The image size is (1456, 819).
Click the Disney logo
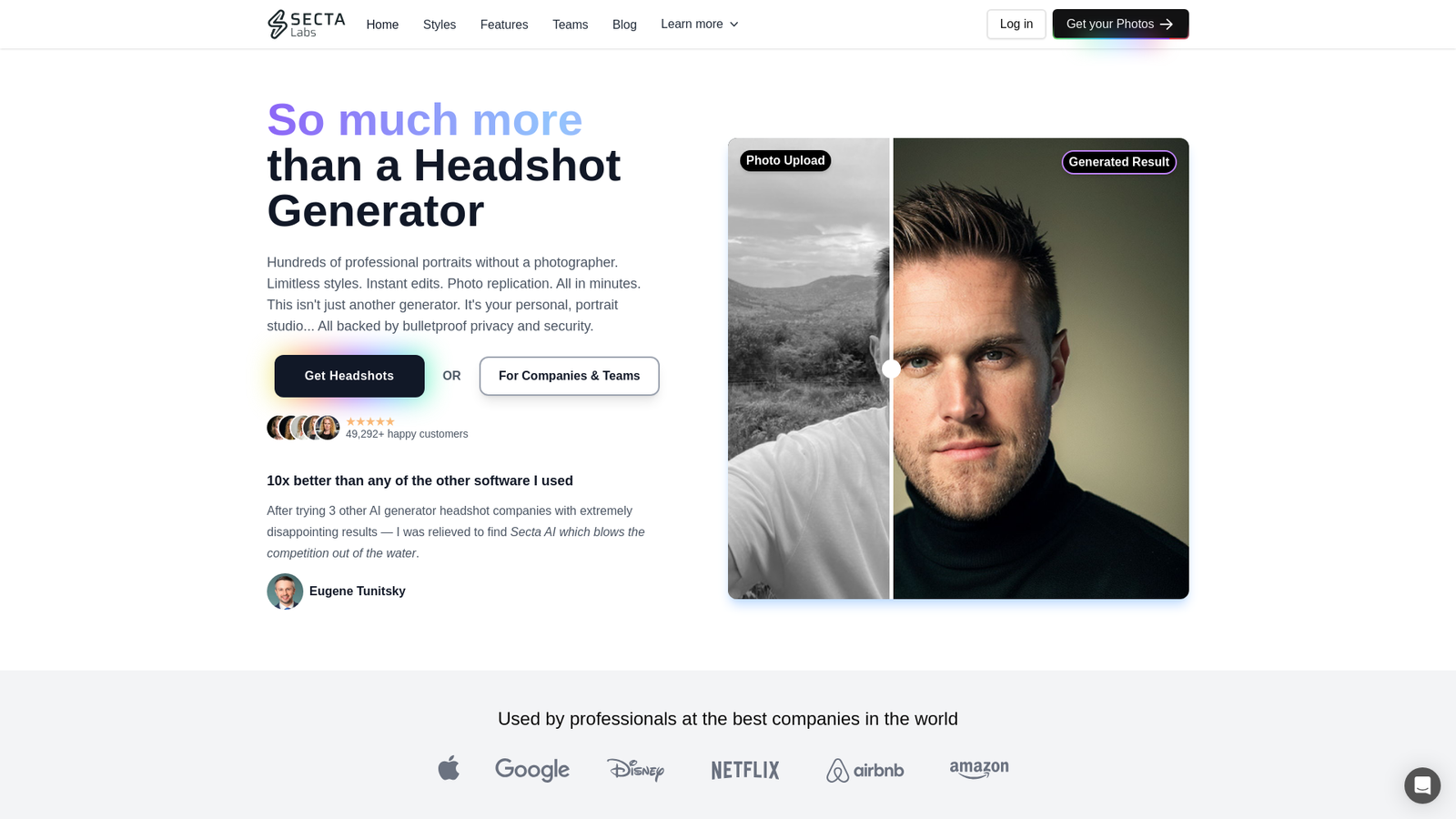(x=635, y=770)
